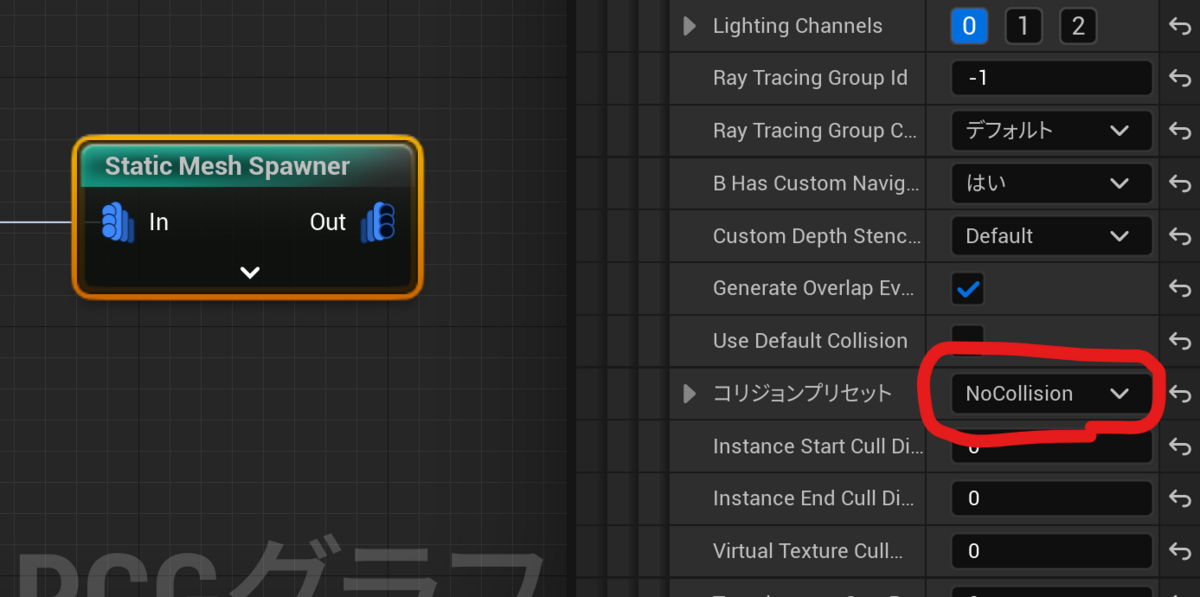The height and width of the screenshot is (597, 1200).
Task: Toggle Lighting Channel 0
Action: click(969, 26)
